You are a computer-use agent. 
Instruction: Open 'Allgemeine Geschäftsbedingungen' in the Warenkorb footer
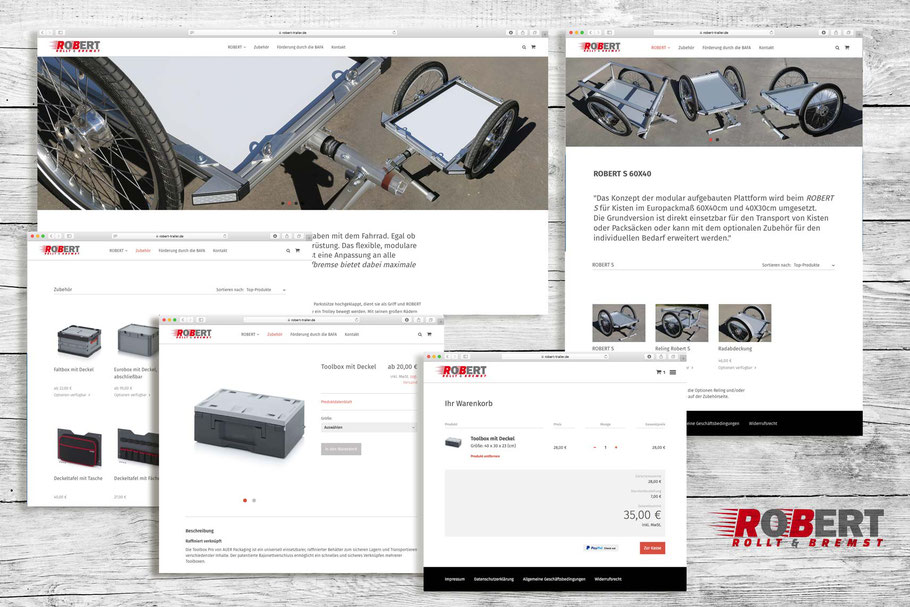pos(554,579)
